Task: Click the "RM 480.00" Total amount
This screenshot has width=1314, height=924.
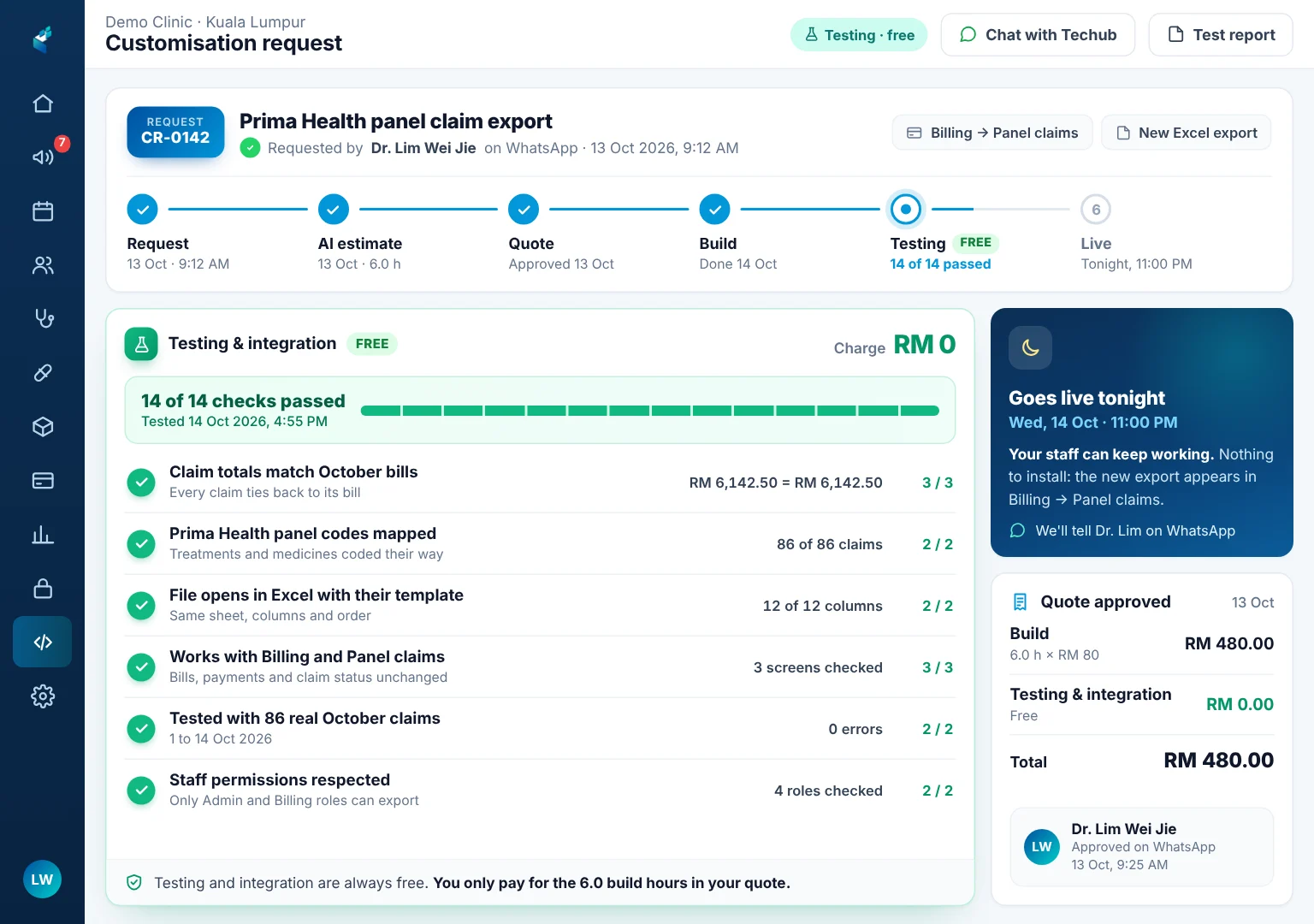Action: click(1219, 760)
